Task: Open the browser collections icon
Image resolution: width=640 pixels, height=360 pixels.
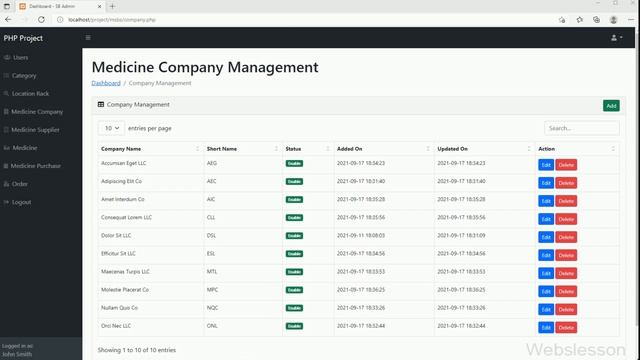Action: (596, 19)
